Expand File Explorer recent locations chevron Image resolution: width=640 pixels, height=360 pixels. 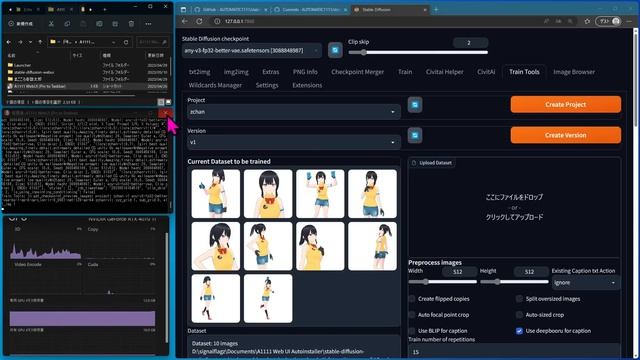30,42
